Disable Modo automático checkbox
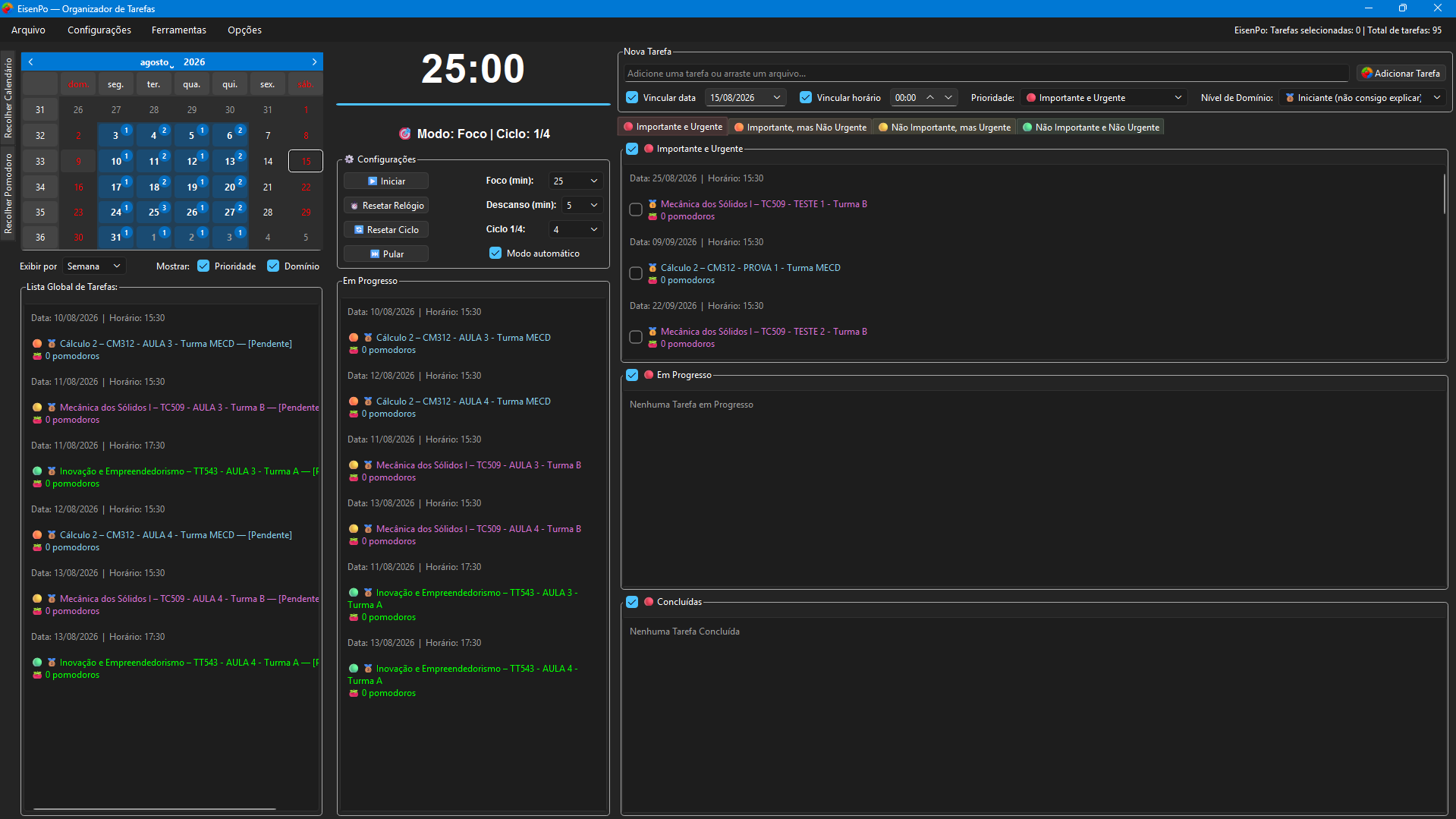This screenshot has height=819, width=1456. point(495,253)
